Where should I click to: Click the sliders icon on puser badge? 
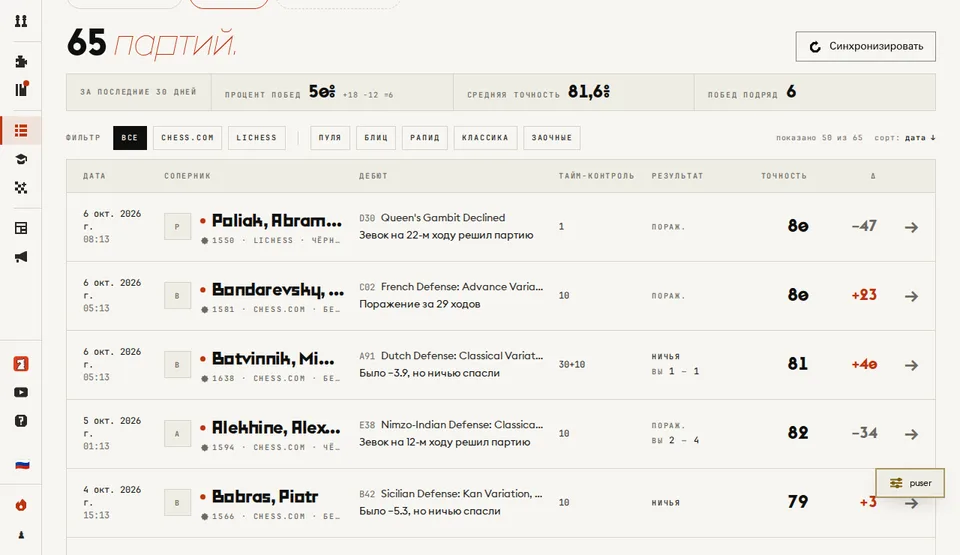(896, 483)
